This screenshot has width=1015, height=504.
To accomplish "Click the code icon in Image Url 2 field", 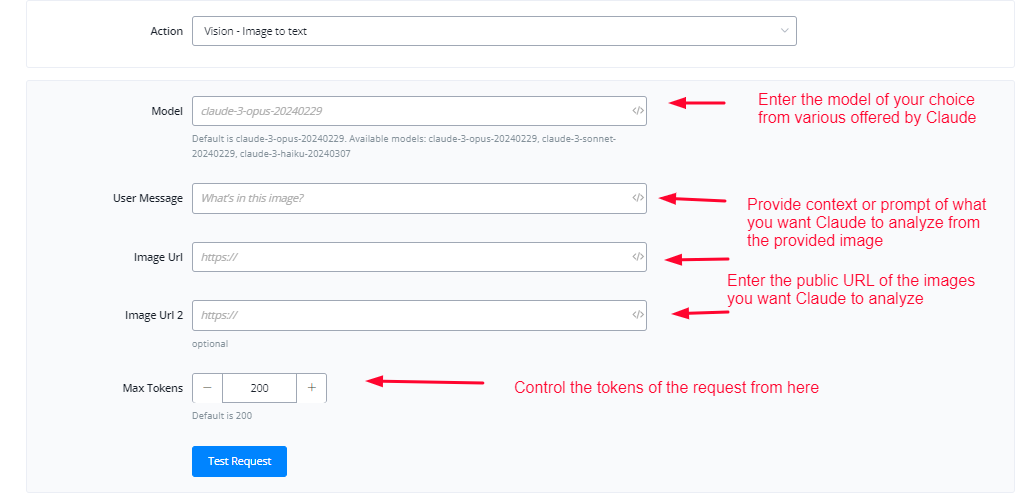I will tap(637, 315).
